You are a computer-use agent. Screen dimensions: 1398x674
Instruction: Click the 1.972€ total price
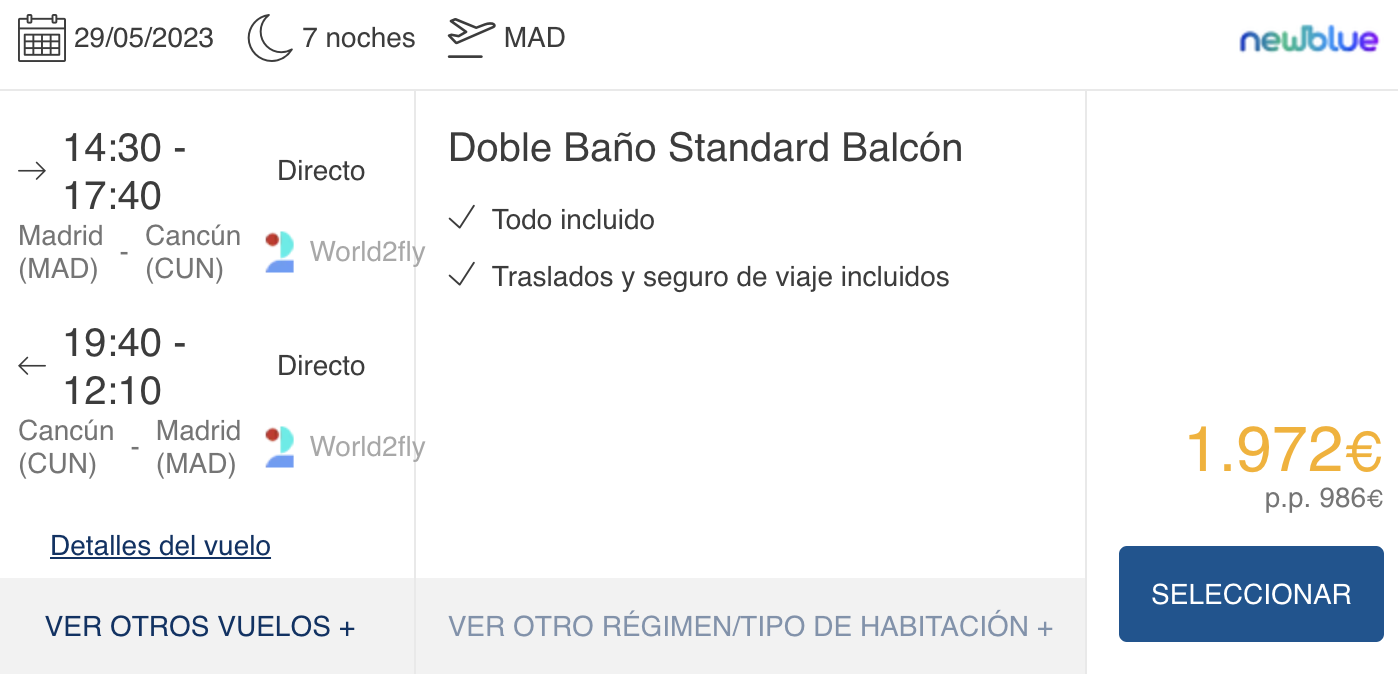click(1284, 451)
